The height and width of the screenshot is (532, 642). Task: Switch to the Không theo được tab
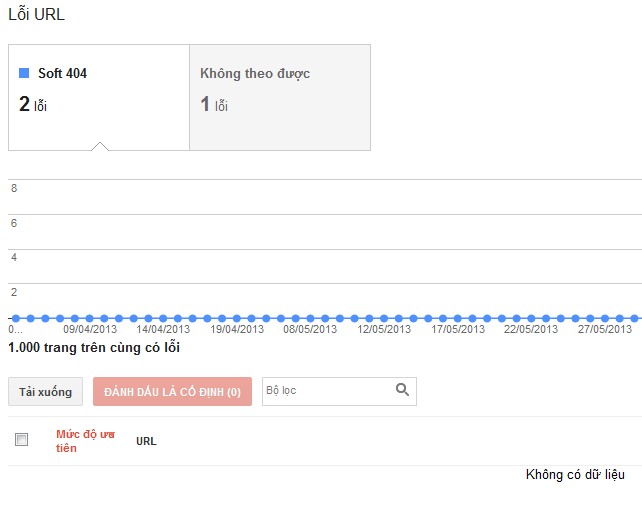coord(280,97)
